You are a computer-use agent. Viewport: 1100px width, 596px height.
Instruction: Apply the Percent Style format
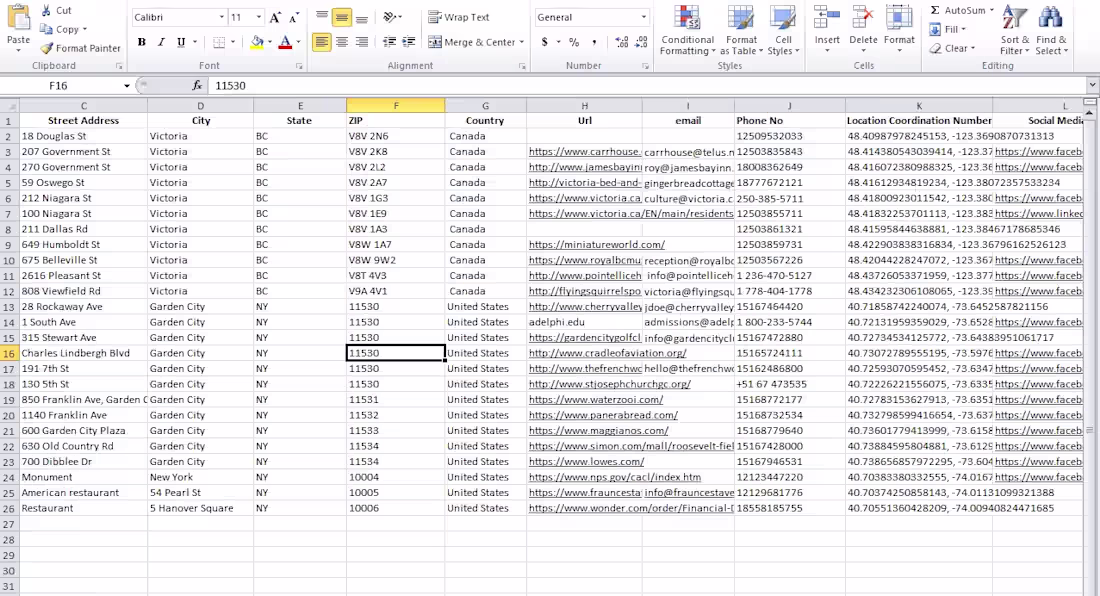click(x=576, y=44)
